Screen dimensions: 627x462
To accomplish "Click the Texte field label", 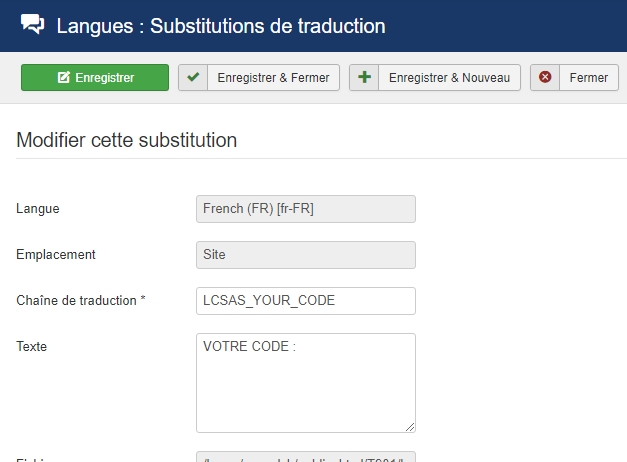I will [x=32, y=347].
